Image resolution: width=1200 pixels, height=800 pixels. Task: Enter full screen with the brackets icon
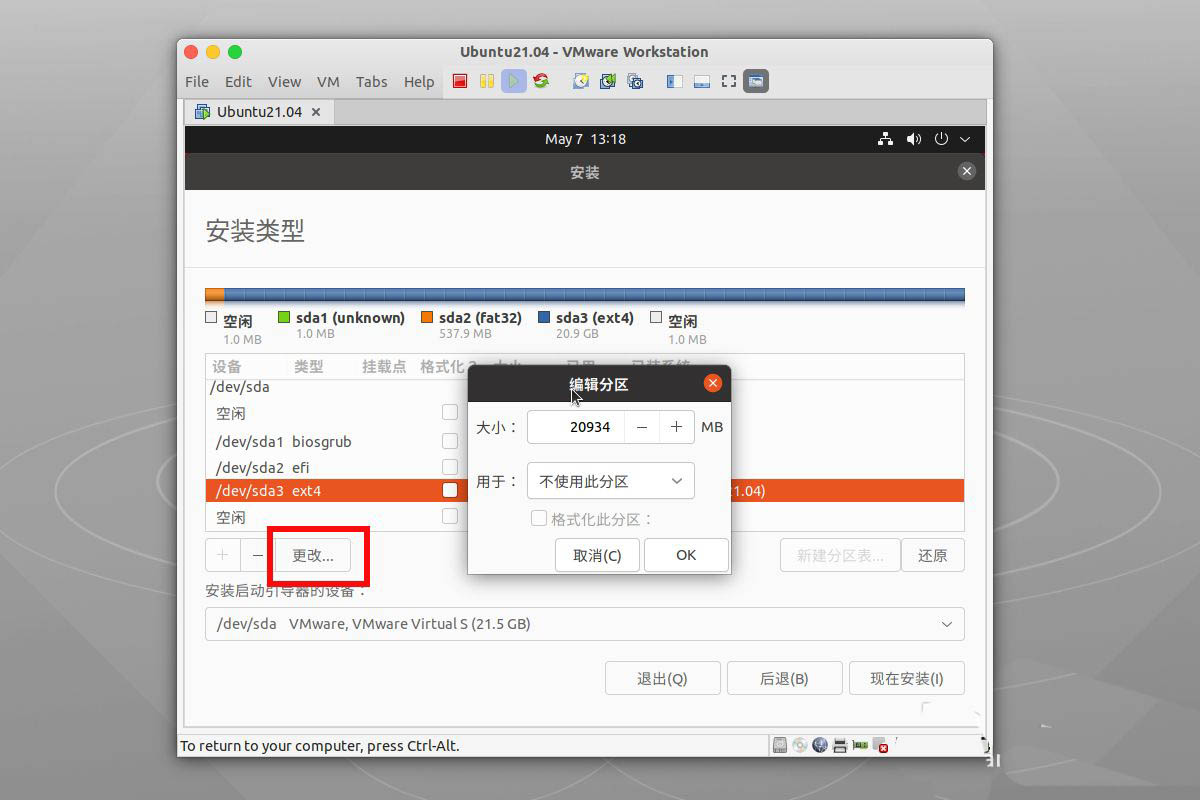coord(729,81)
